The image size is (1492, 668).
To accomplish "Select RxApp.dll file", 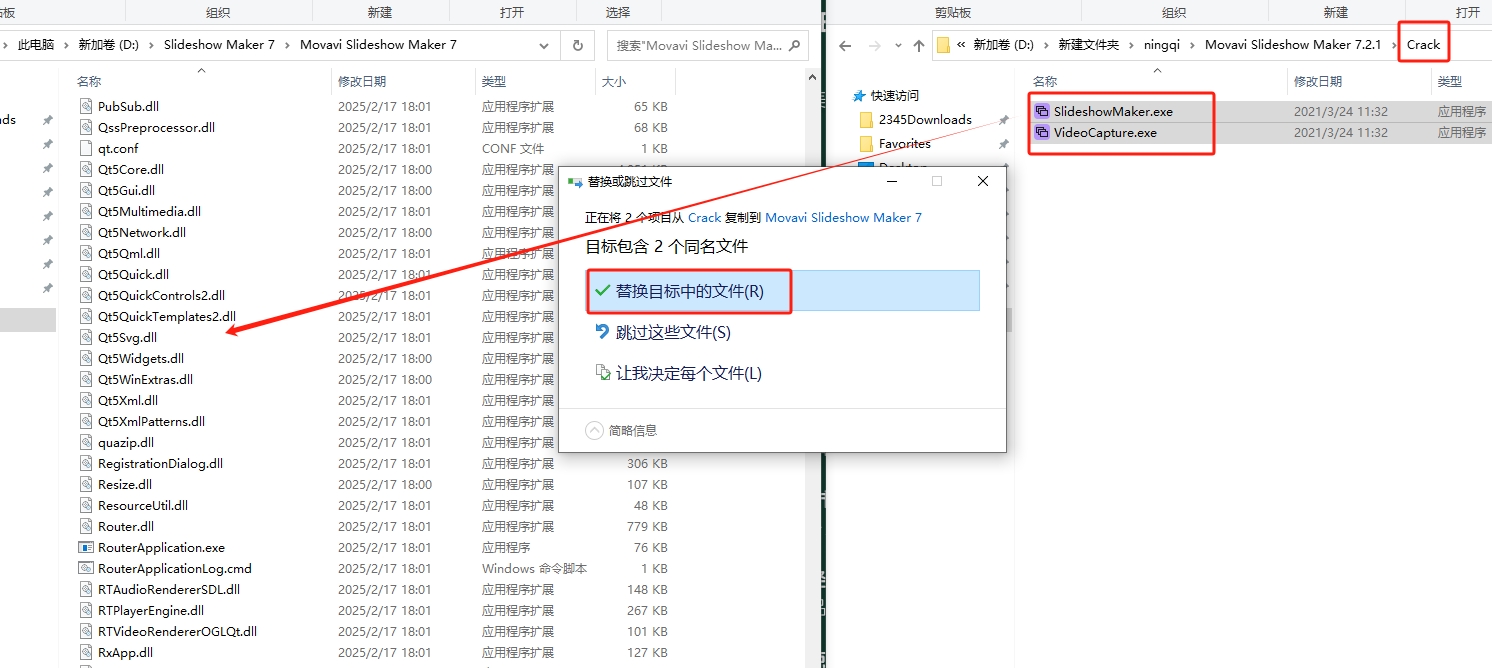I will 125,652.
